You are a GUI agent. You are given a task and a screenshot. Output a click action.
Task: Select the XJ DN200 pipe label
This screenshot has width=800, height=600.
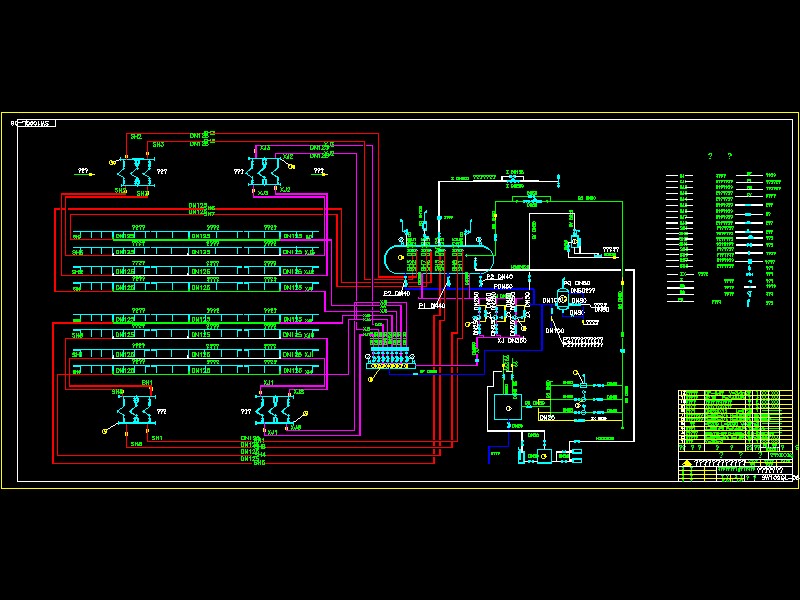tap(511, 341)
